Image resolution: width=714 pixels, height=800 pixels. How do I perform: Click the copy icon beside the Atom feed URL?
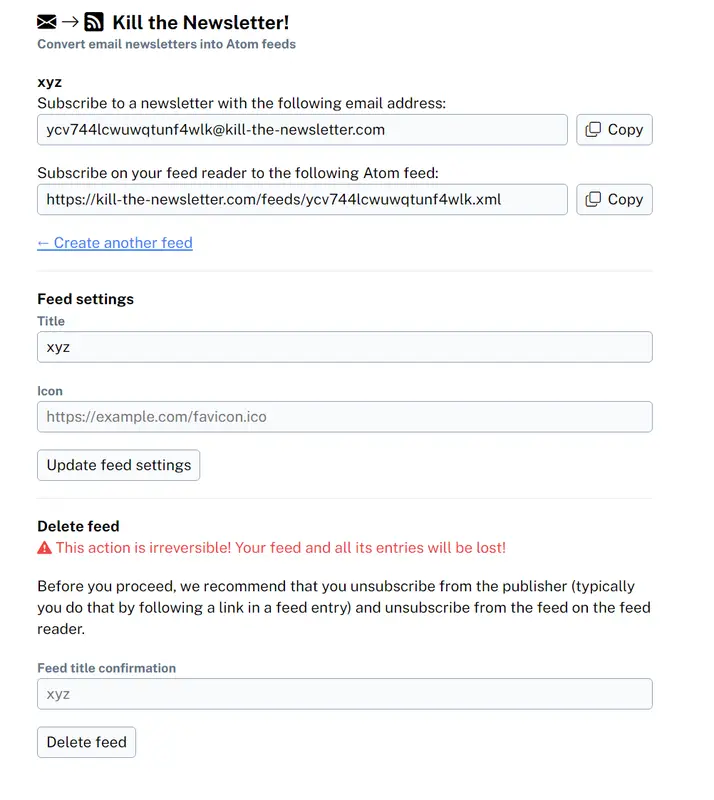(x=593, y=200)
